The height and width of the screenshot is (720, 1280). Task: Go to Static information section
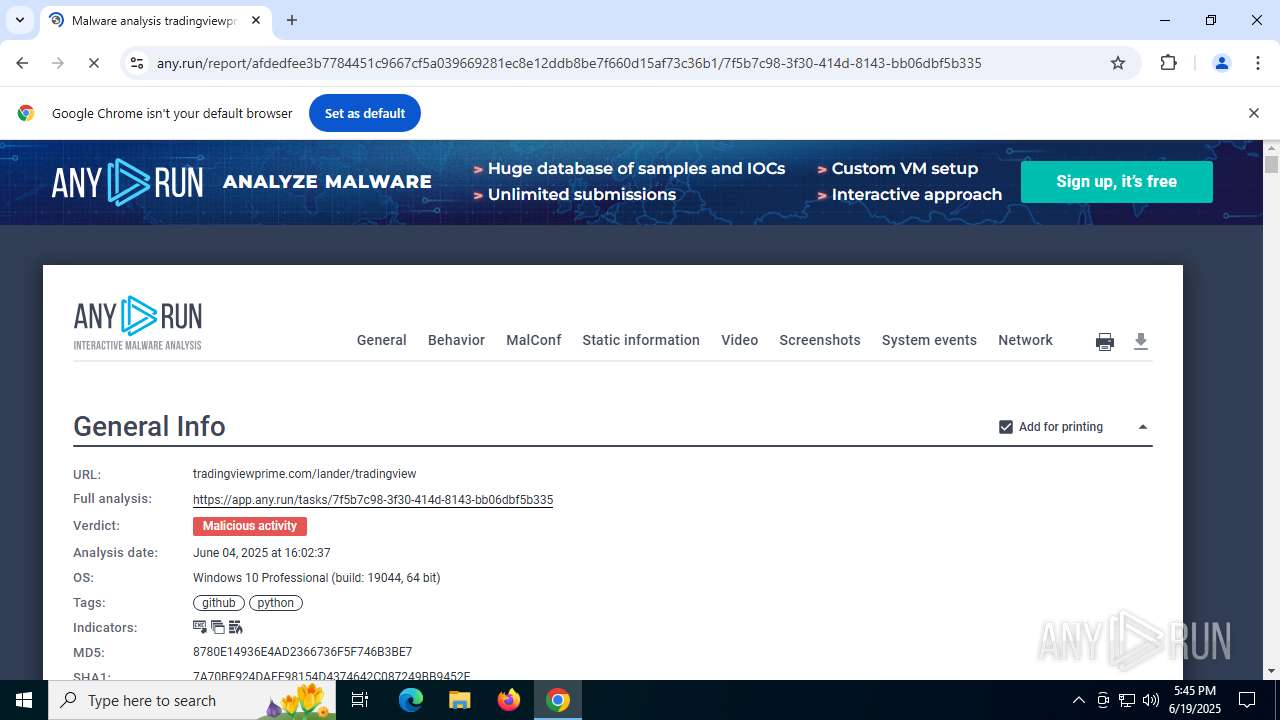click(x=641, y=340)
